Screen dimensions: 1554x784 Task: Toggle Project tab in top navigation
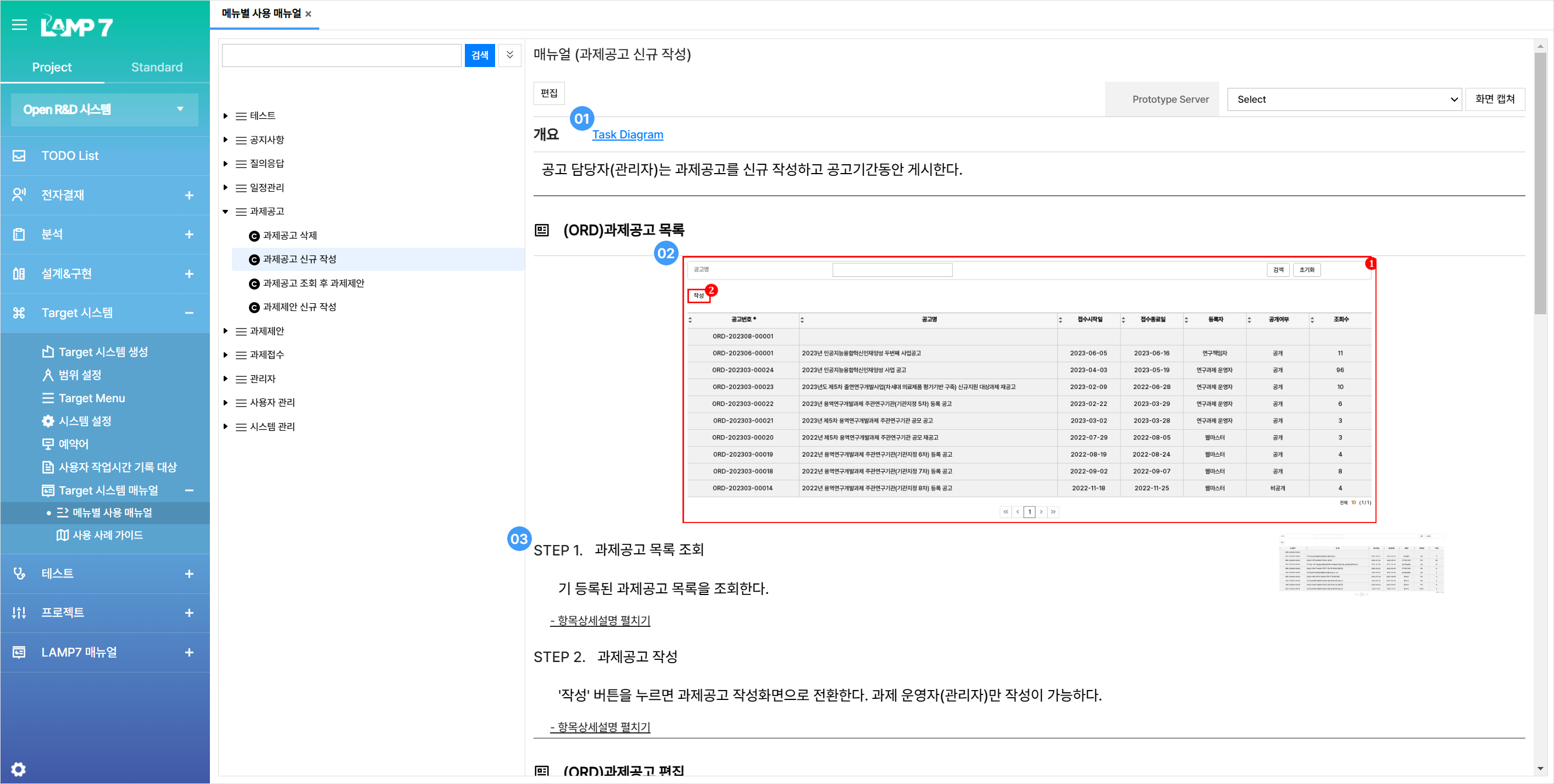pyautogui.click(x=52, y=67)
